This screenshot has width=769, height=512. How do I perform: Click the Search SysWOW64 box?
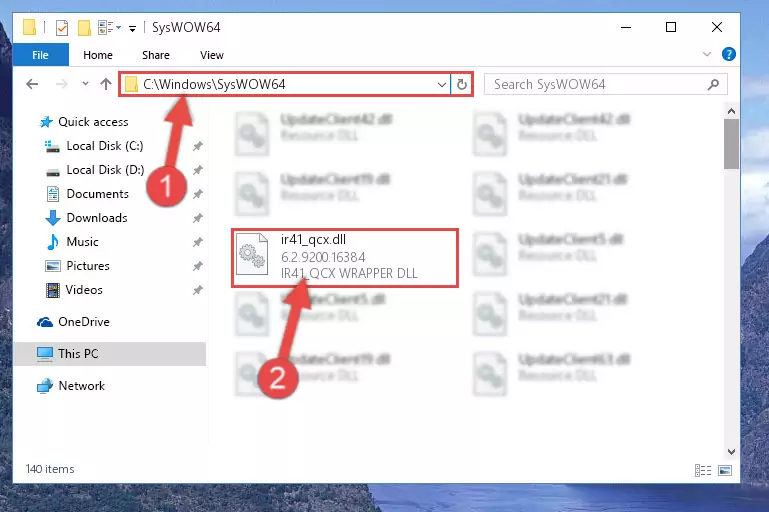tap(606, 84)
